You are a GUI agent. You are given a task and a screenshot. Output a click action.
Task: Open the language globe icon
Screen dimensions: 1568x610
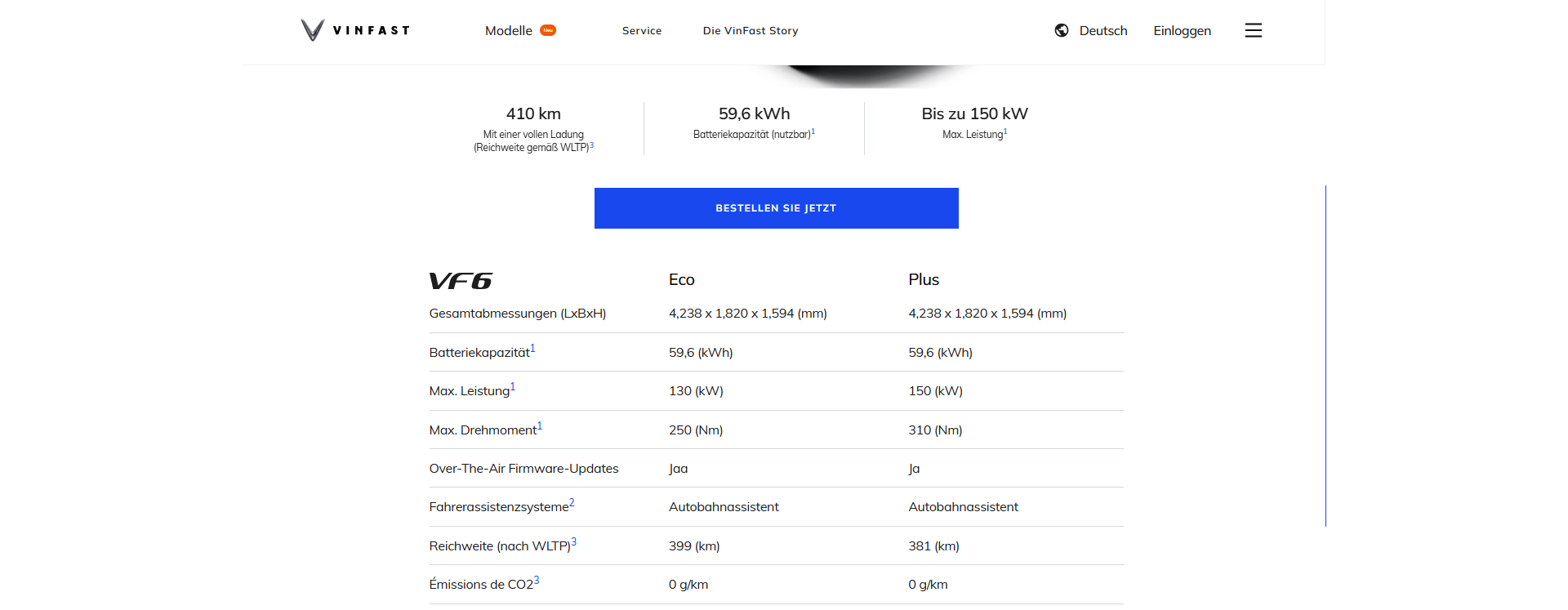click(1061, 30)
